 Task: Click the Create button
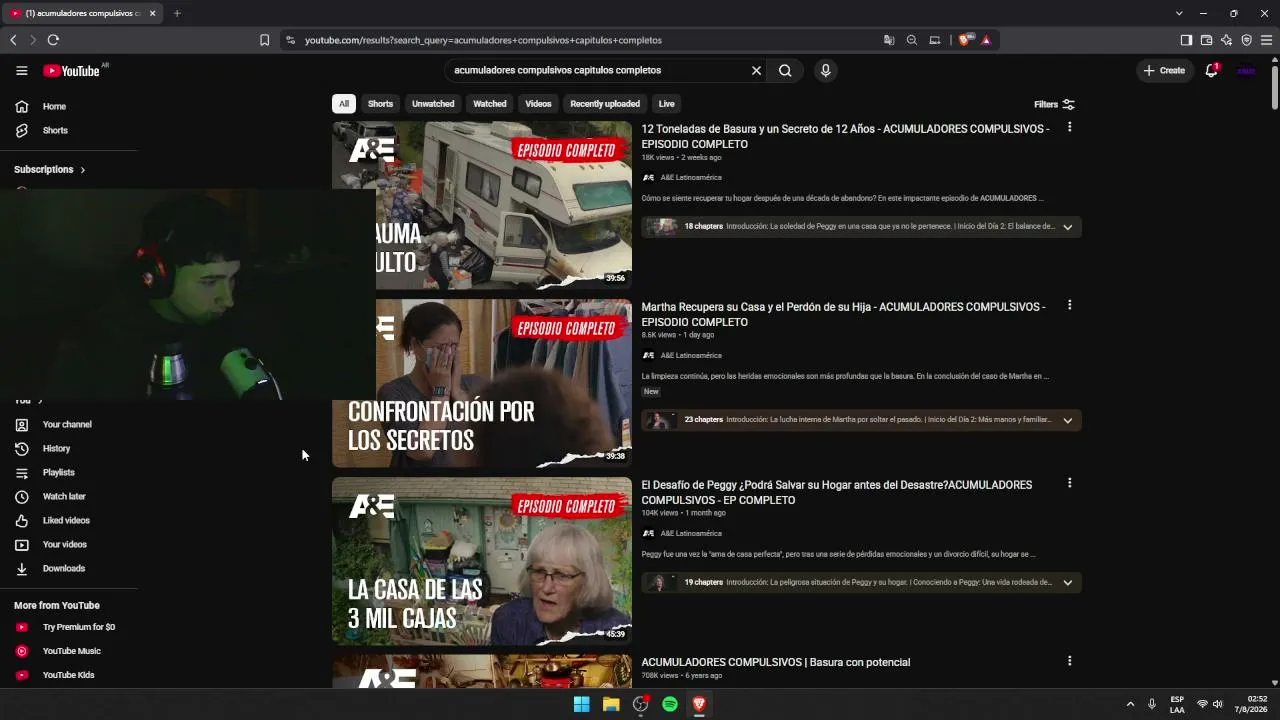click(x=1165, y=71)
